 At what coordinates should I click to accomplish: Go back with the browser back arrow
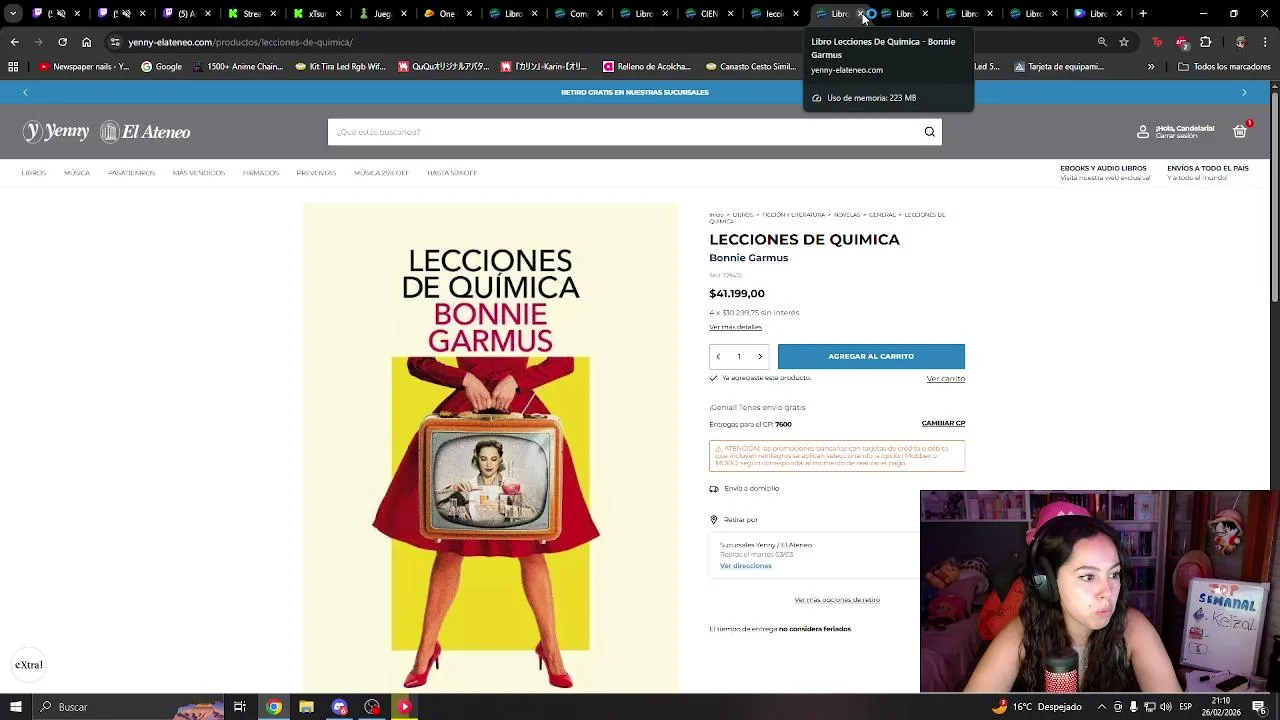tap(14, 42)
